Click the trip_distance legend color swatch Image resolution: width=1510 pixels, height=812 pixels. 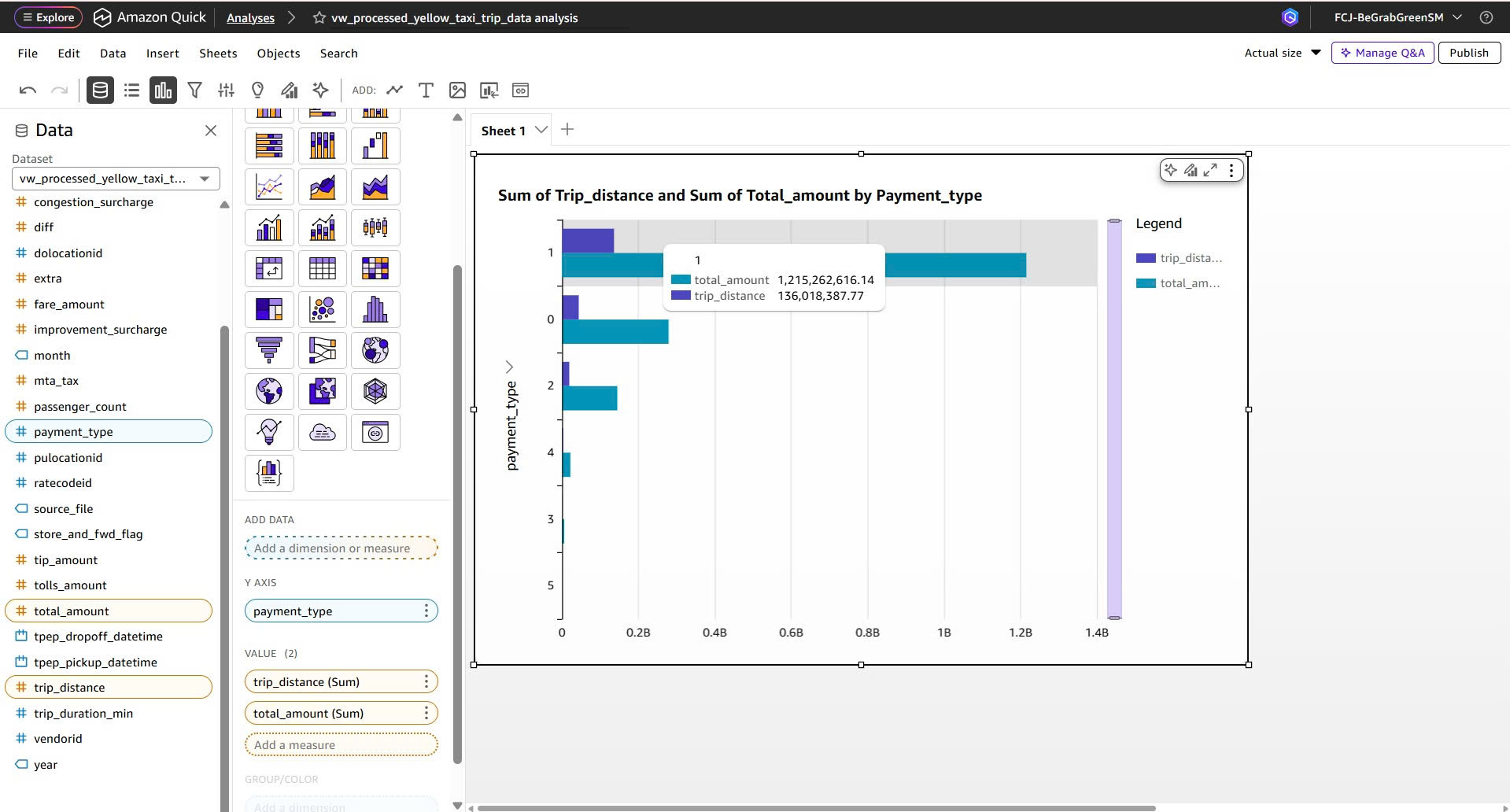tap(1146, 258)
